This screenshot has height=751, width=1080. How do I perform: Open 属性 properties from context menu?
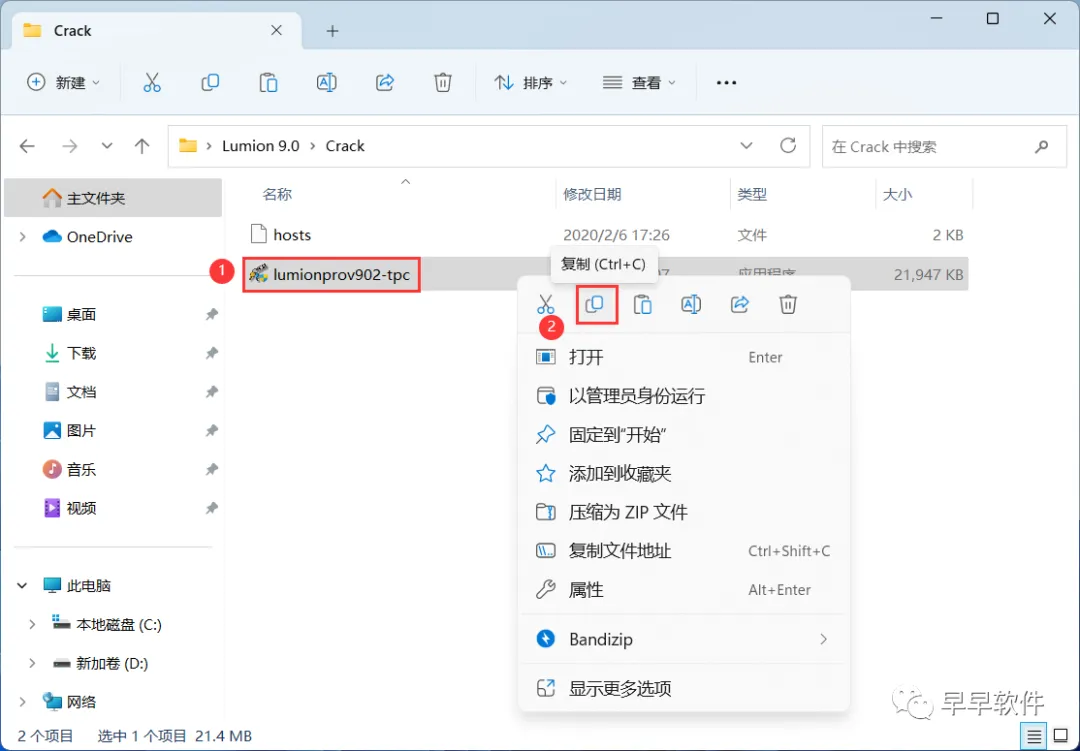[x=683, y=590]
